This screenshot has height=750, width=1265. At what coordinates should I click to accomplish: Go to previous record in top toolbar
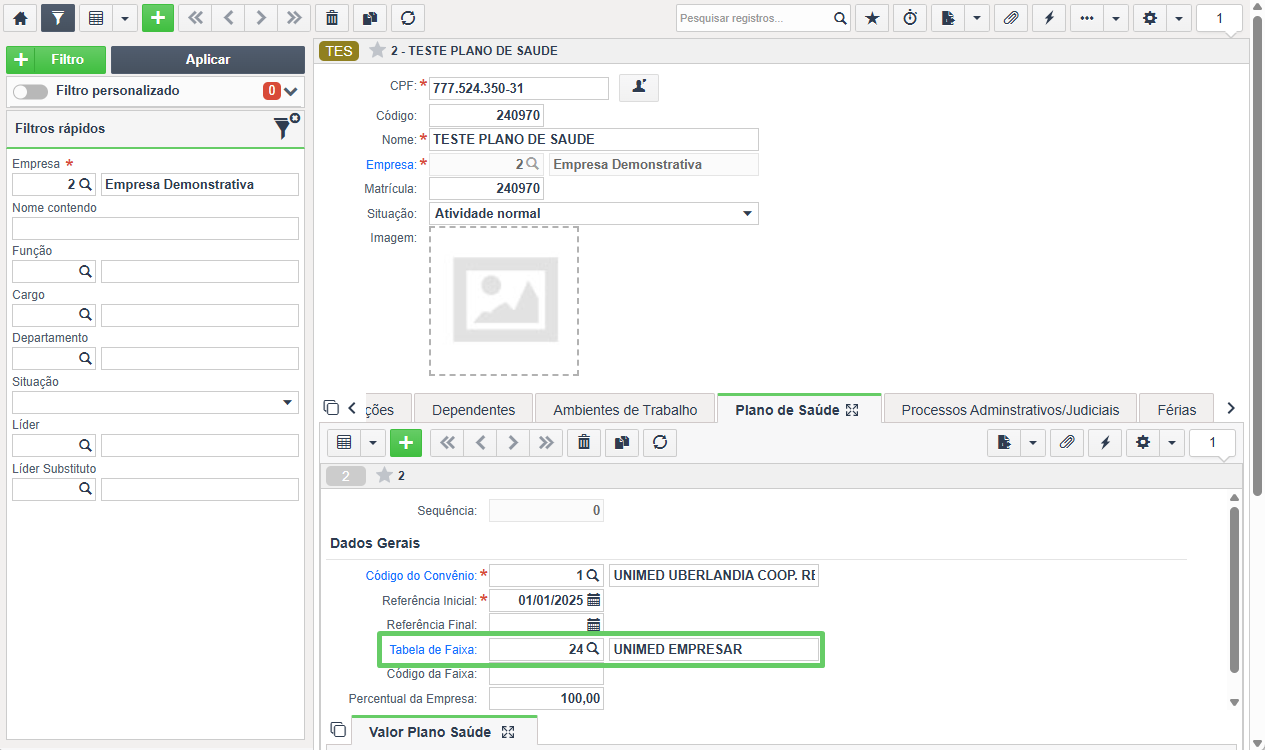click(x=228, y=18)
